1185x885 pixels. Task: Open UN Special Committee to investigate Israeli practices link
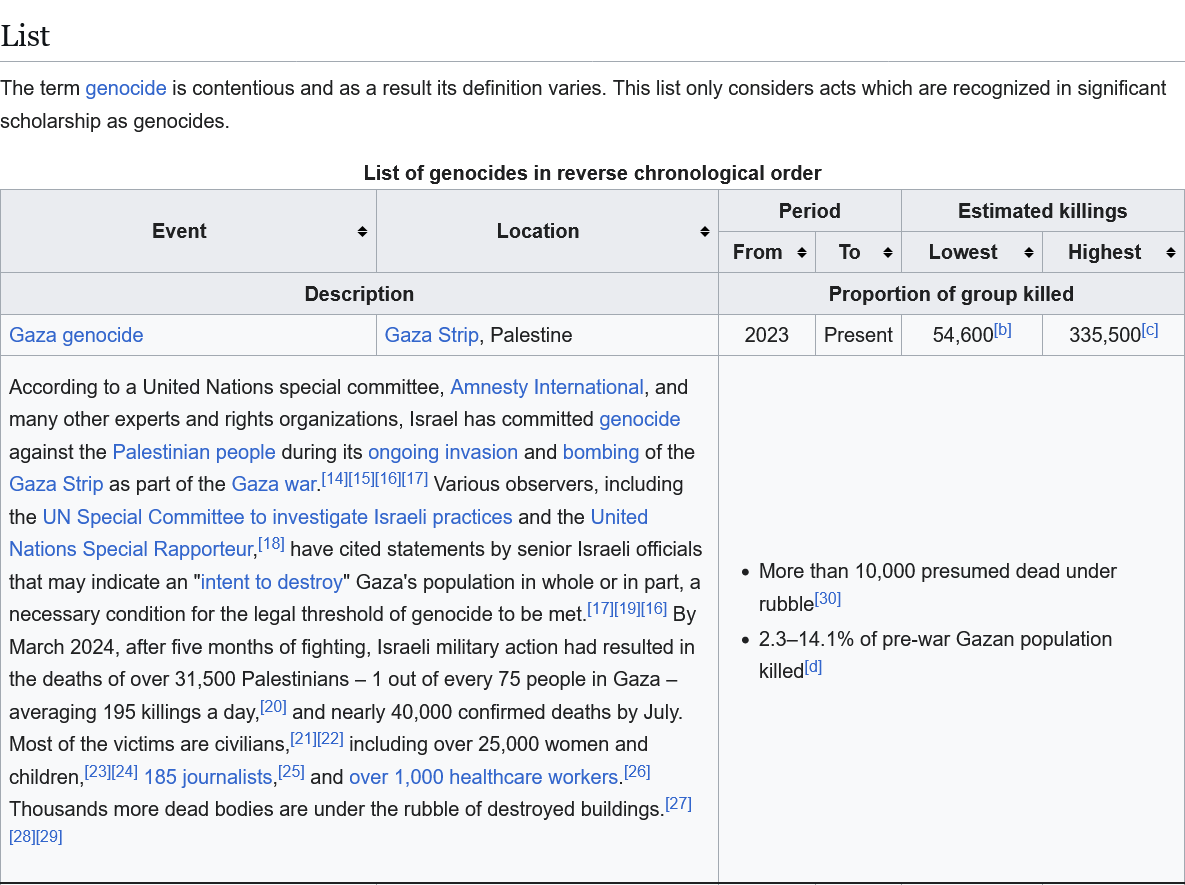(x=277, y=517)
